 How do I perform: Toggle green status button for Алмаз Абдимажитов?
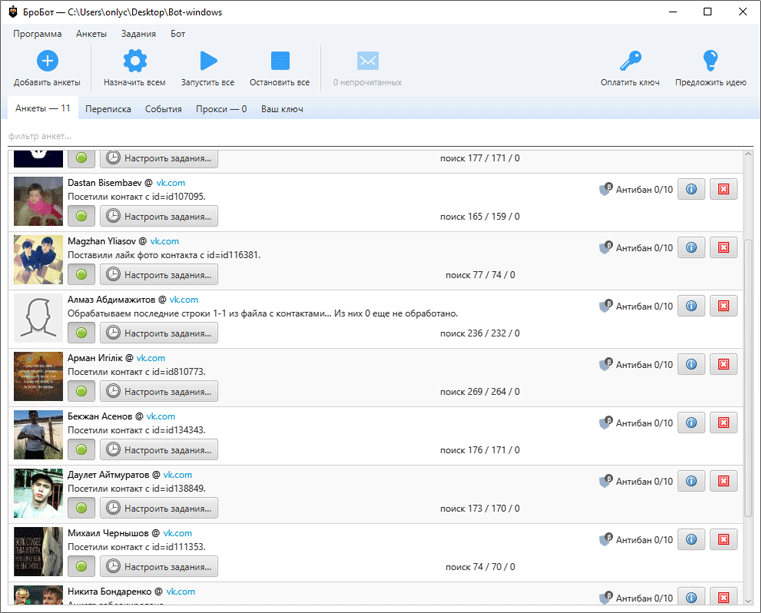click(x=82, y=333)
